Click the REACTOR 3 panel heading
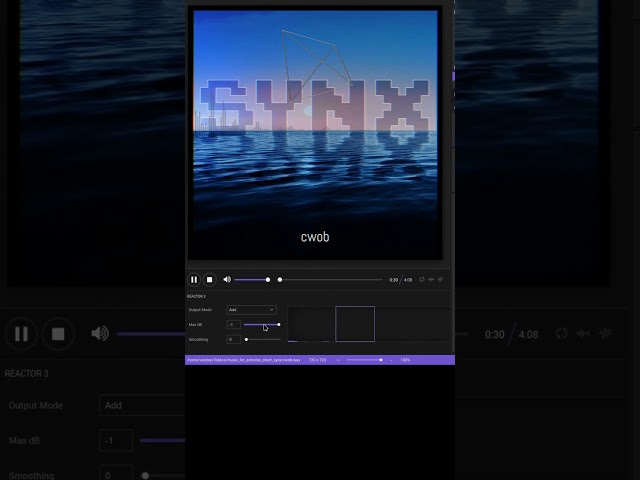 coord(196,296)
